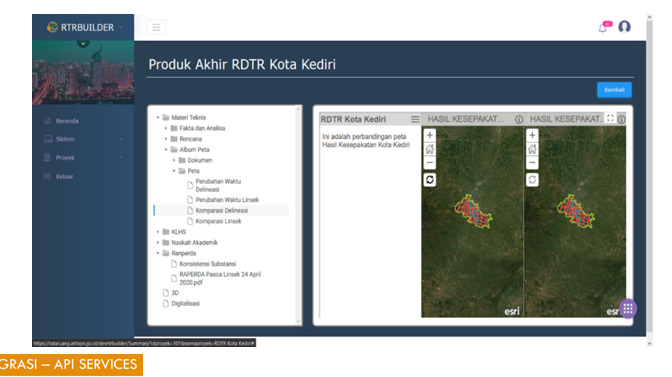Show info for left HASIL KESEPAKAT map
This screenshot has width=672, height=377.
[x=519, y=120]
